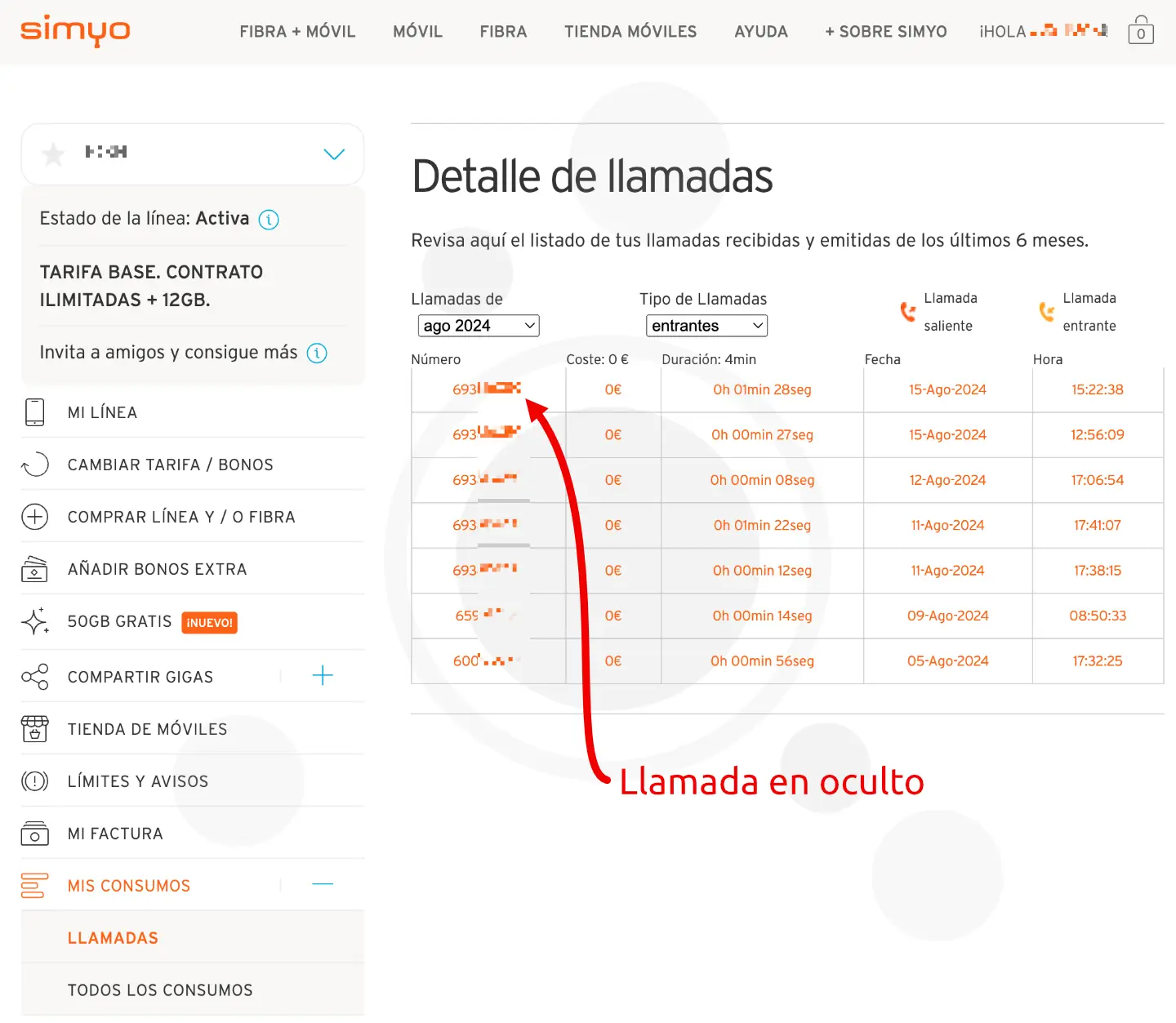
Task: Click date 12-Ago-2024 cell
Action: (947, 480)
